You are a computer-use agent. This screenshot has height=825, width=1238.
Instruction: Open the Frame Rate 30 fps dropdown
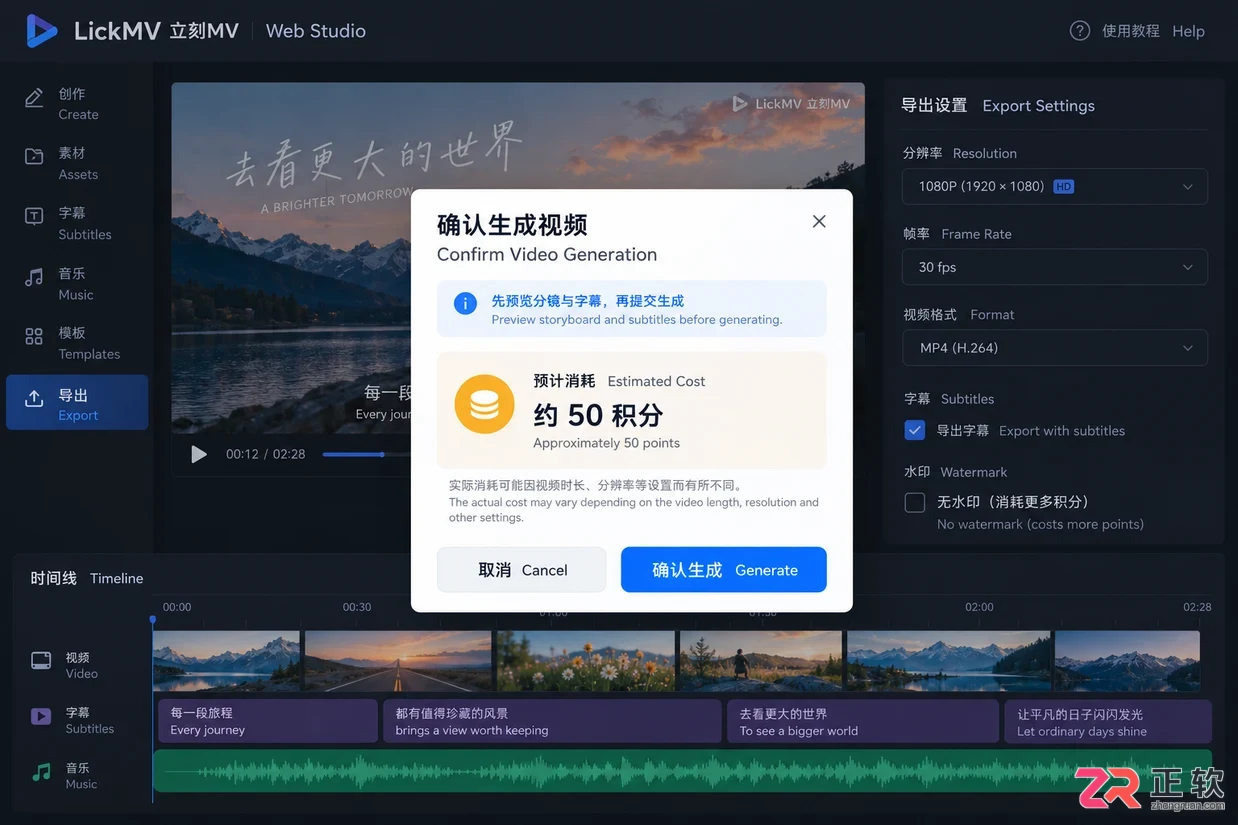pyautogui.click(x=1055, y=267)
